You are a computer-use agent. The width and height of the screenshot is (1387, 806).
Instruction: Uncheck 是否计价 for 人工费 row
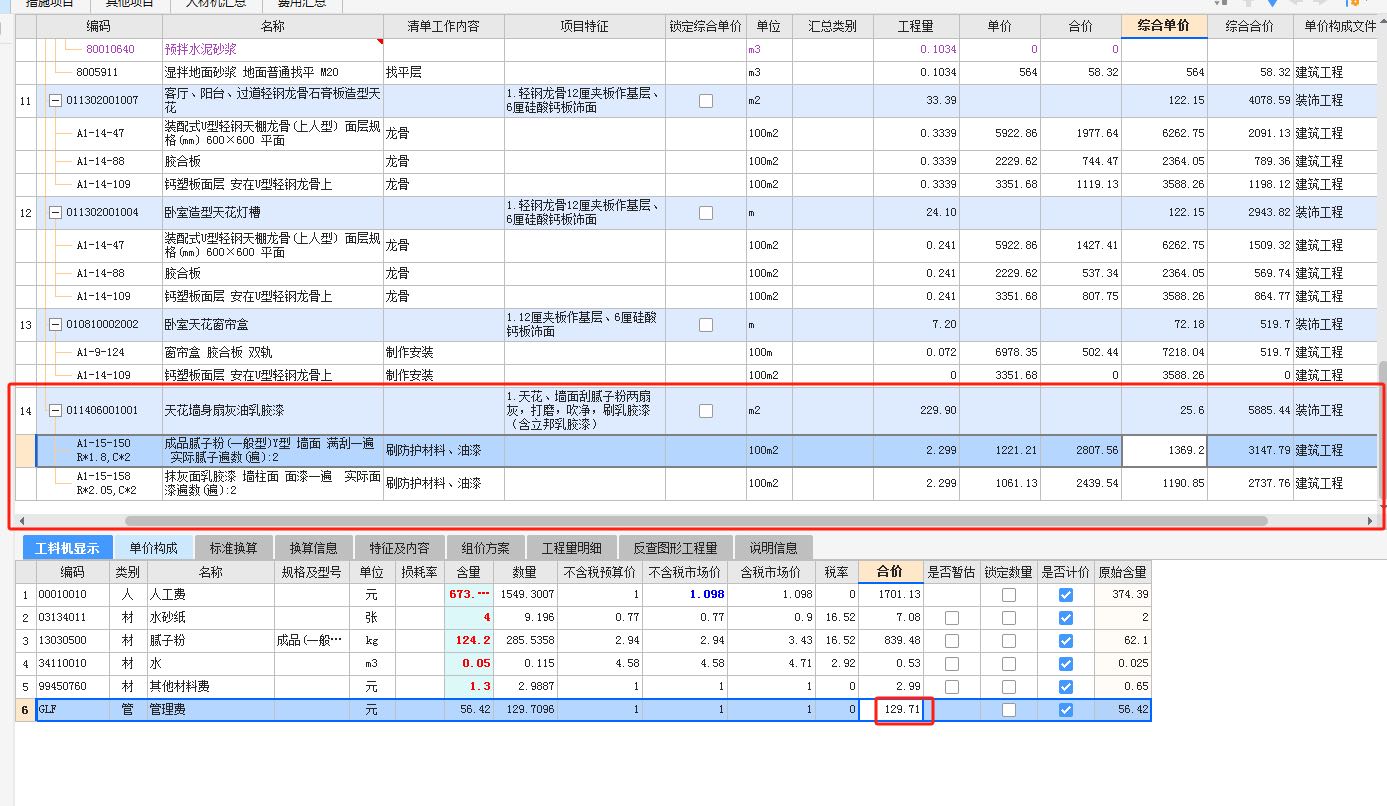1065,595
